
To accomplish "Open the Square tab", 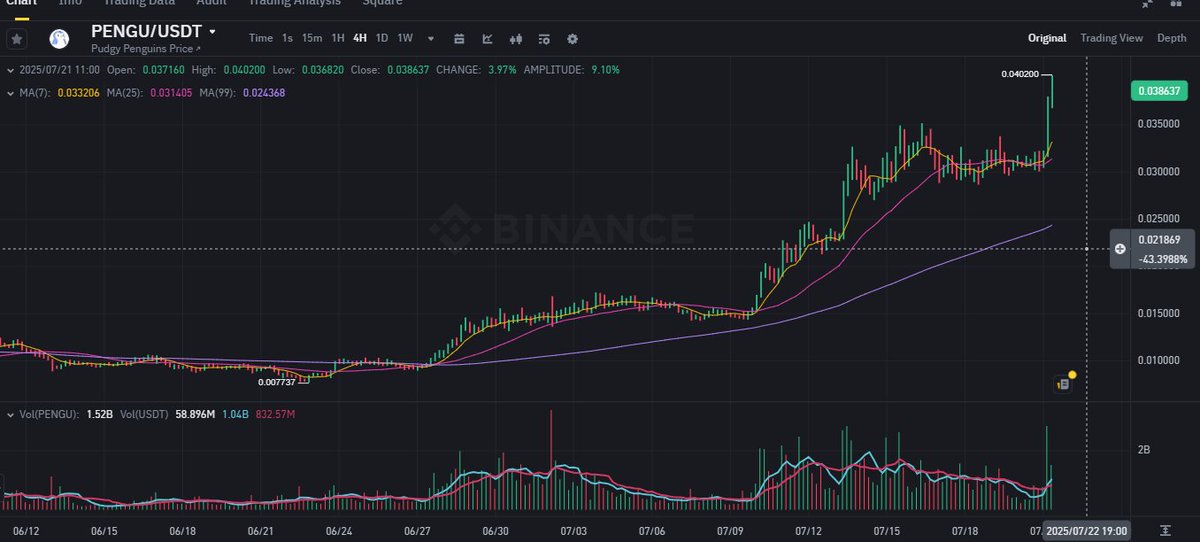I will 382,3.
